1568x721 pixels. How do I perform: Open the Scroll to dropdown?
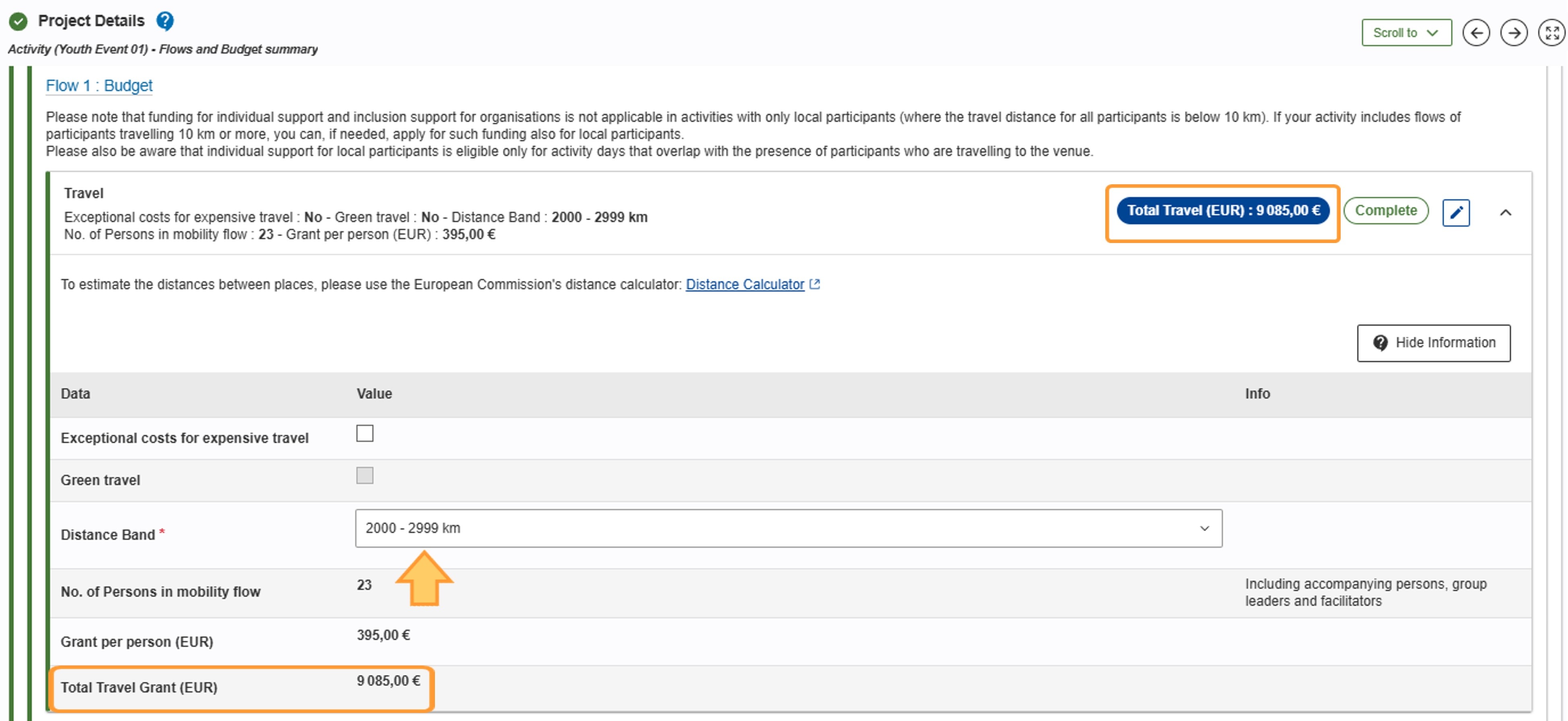1406,33
